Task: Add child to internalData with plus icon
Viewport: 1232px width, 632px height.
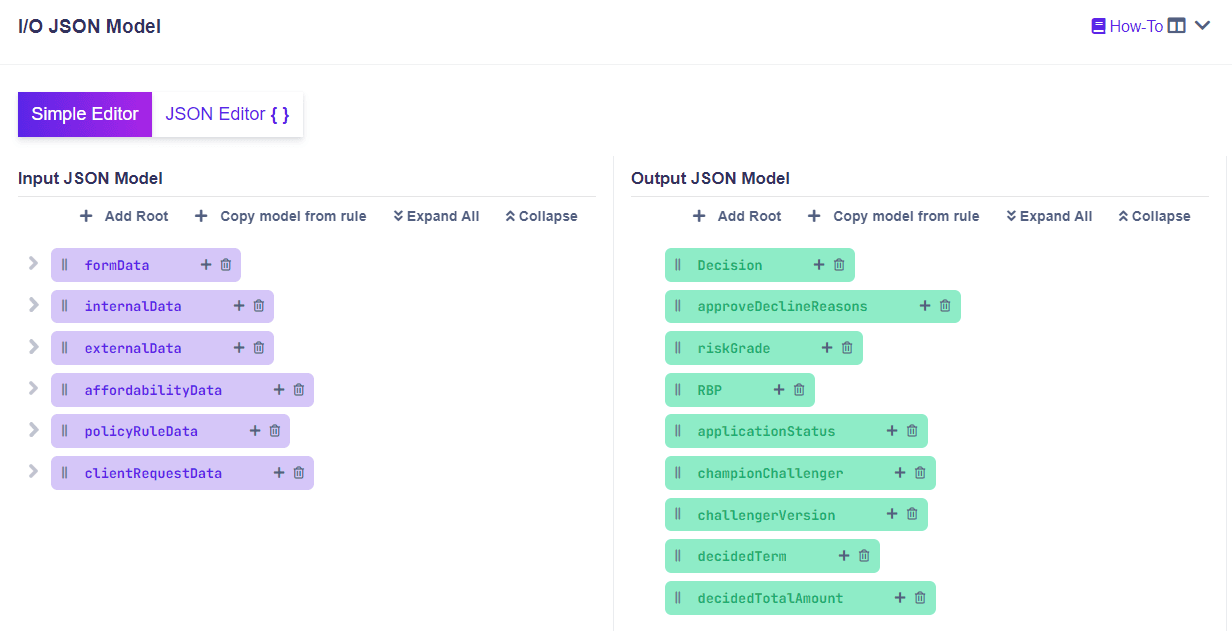Action: pos(239,306)
